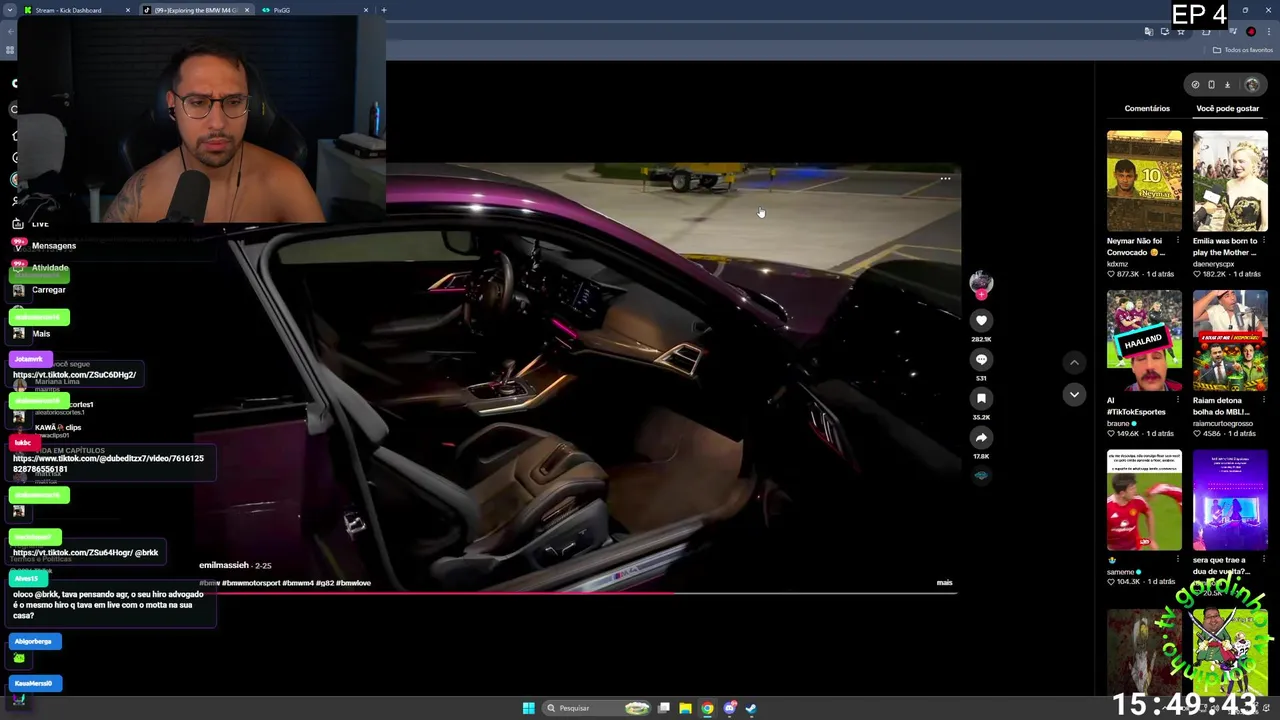Click the download icon in top-right pill
Image resolution: width=1280 pixels, height=720 pixels.
point(1227,85)
